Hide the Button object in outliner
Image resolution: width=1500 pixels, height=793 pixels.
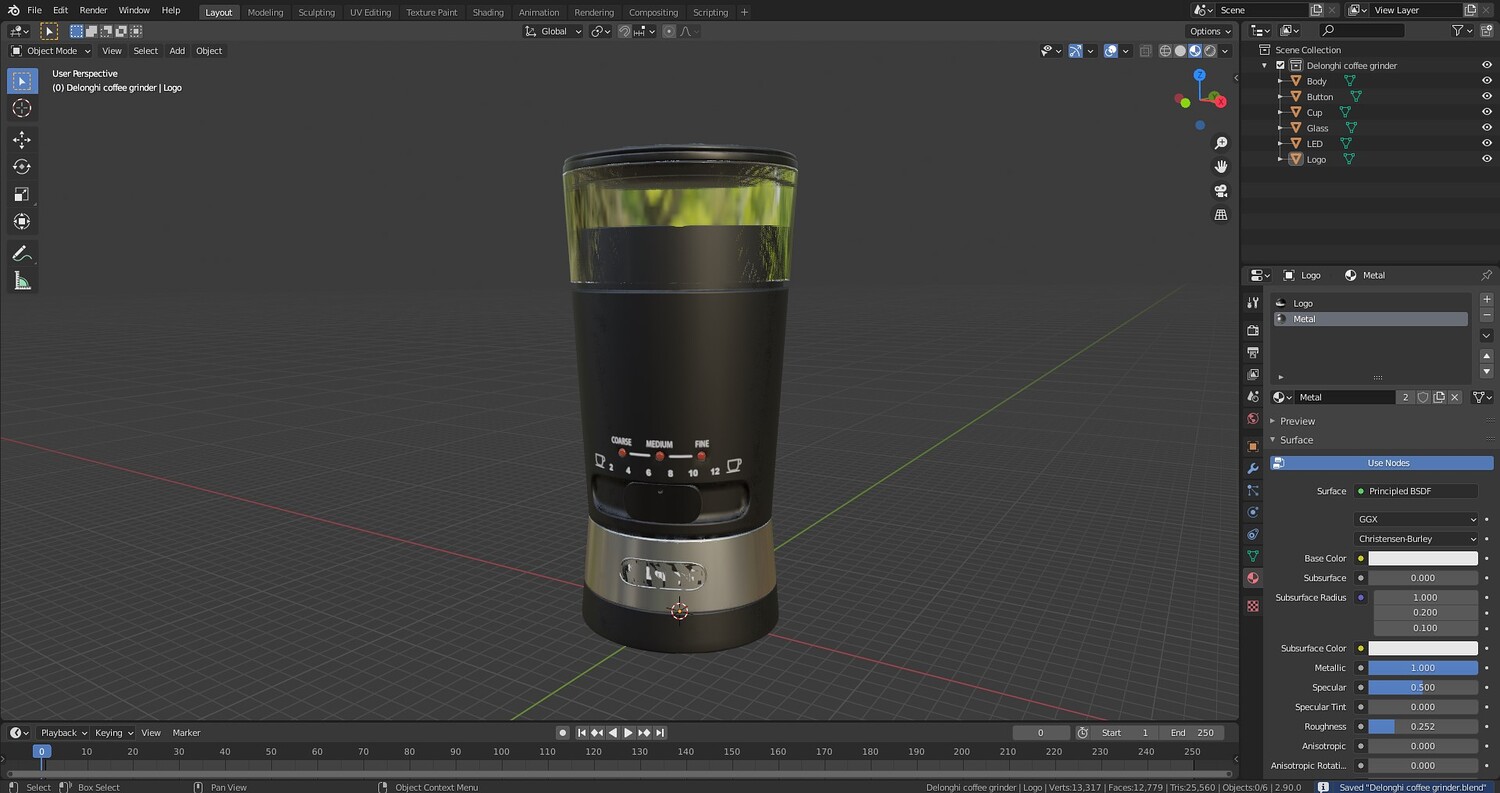tap(1487, 97)
